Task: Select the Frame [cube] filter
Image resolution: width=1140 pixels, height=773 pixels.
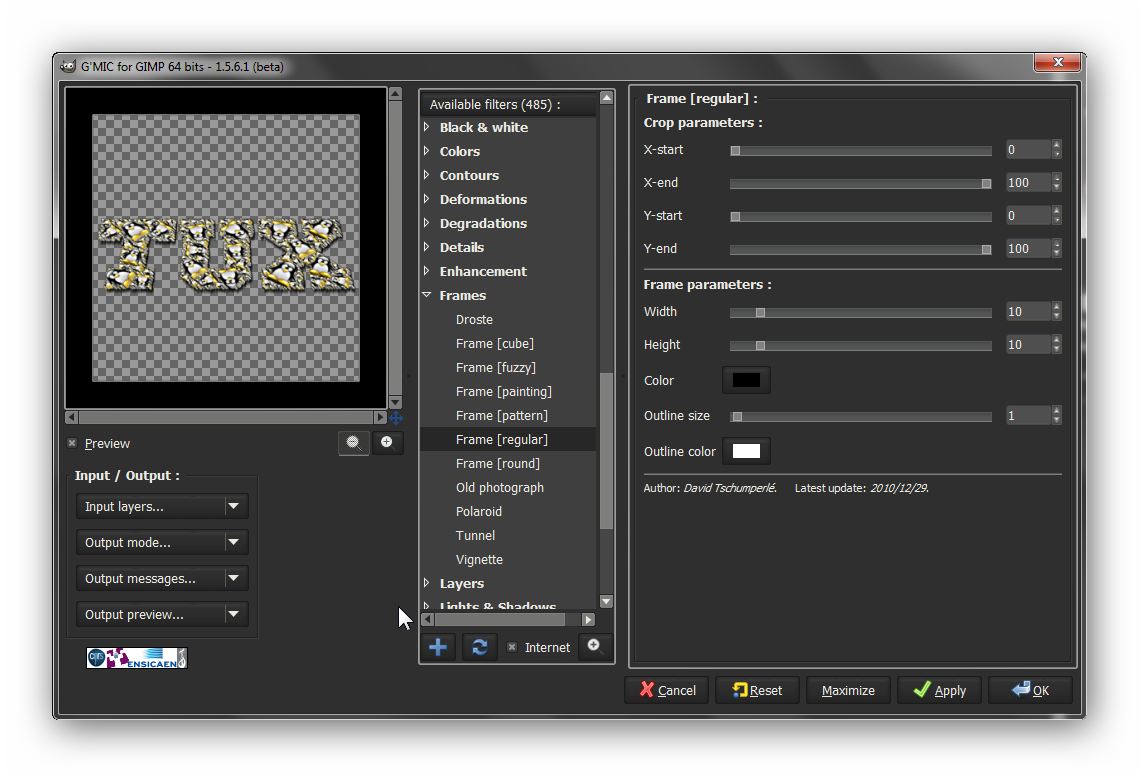Action: coord(494,343)
